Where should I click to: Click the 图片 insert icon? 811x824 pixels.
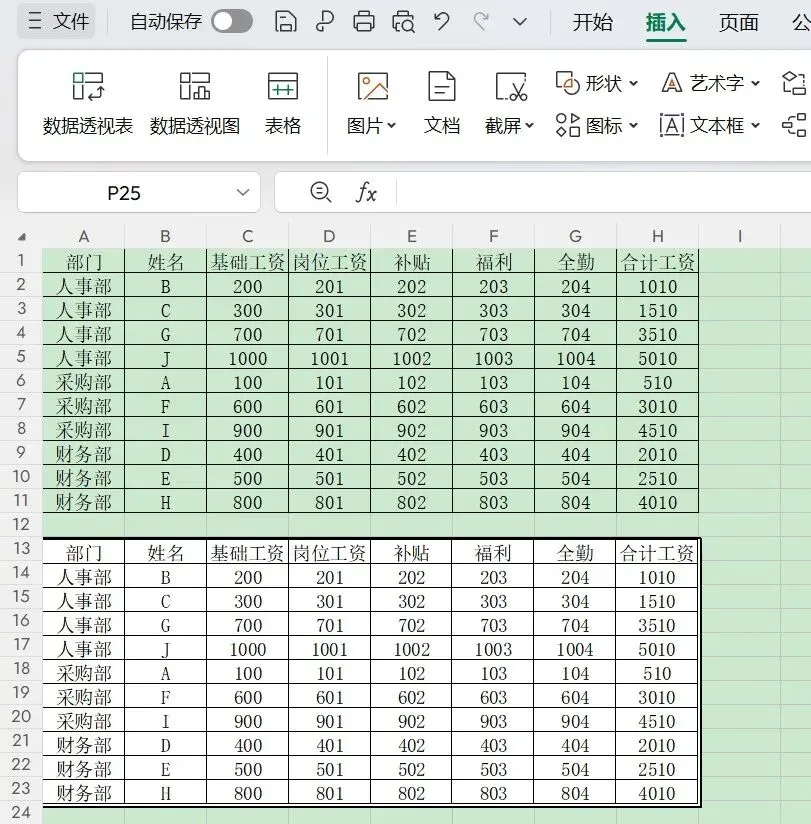[373, 86]
